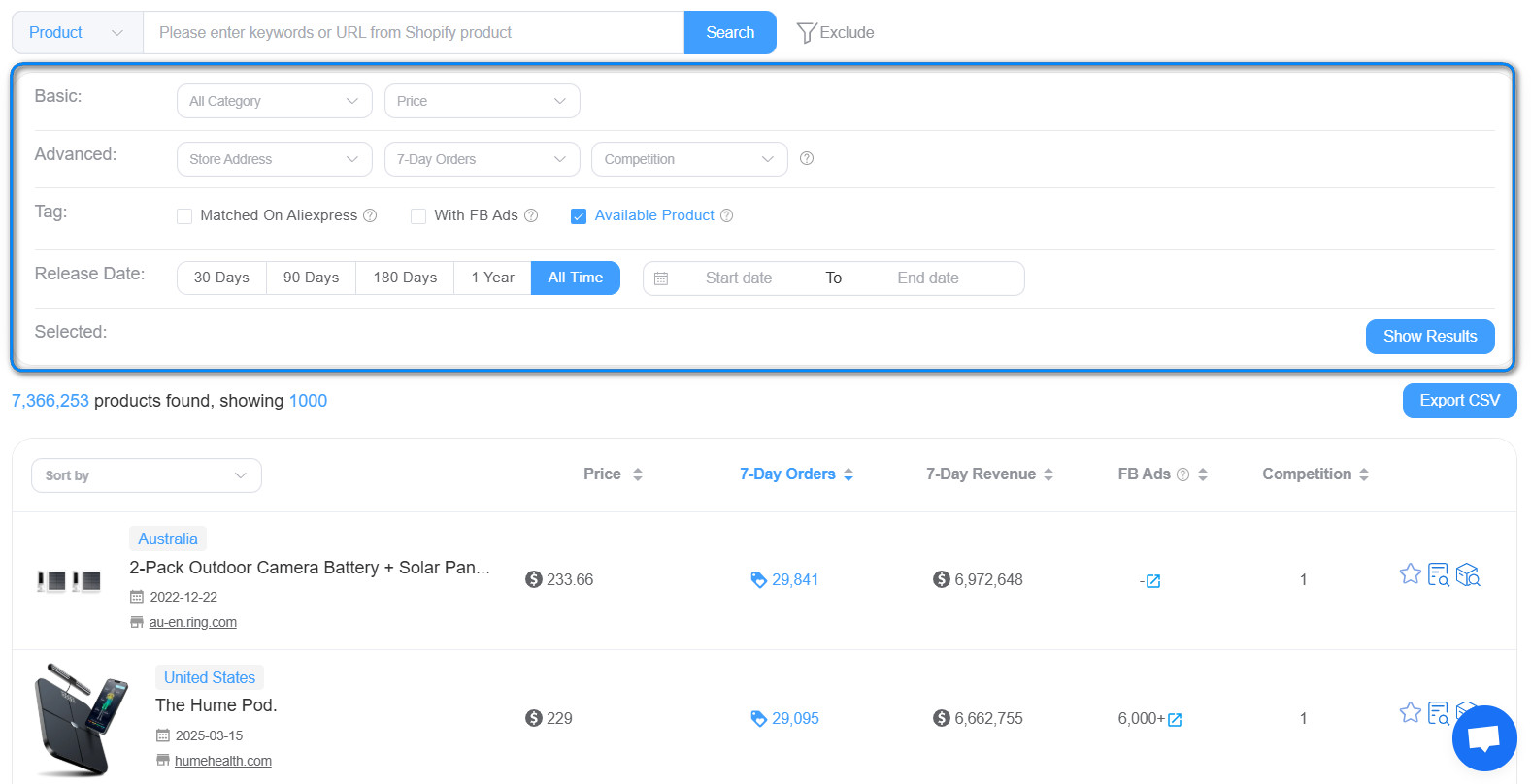Enable With FB Ads checkbox

[x=418, y=216]
